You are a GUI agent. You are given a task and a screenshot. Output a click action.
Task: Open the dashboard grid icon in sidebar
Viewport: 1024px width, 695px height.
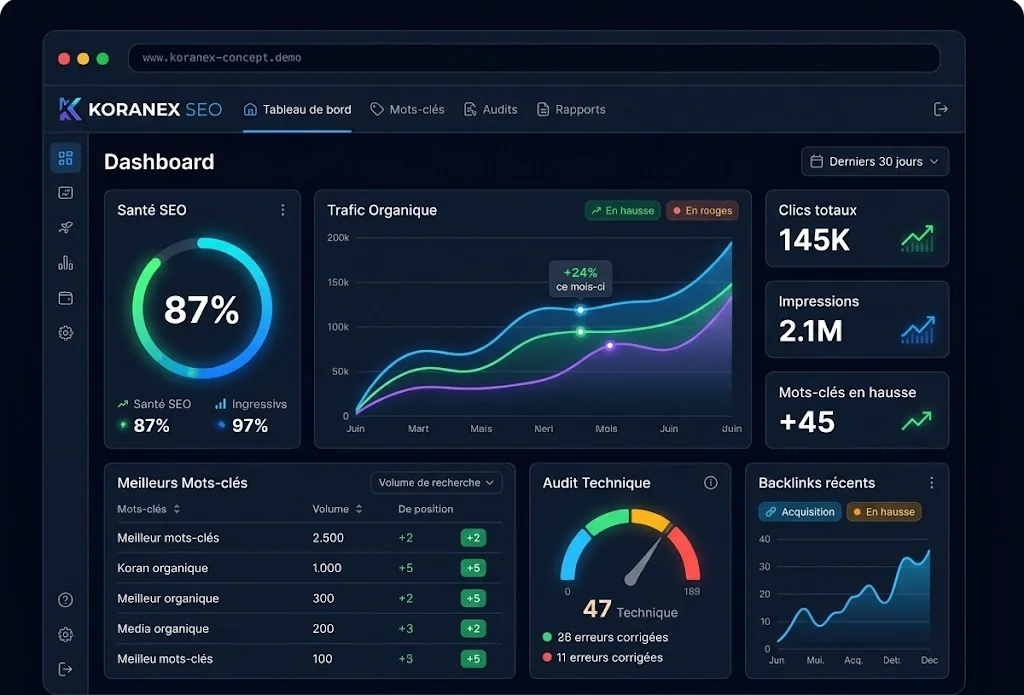[x=65, y=158]
